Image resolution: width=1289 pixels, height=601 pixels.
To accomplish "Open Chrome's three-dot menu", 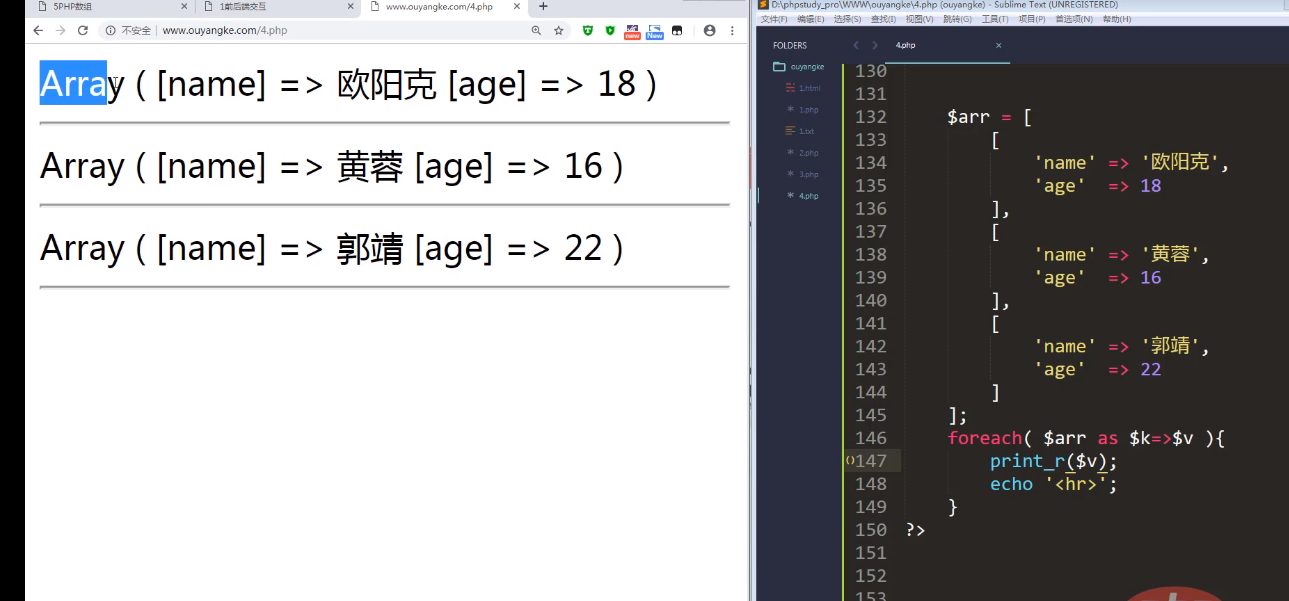I will click(733, 30).
